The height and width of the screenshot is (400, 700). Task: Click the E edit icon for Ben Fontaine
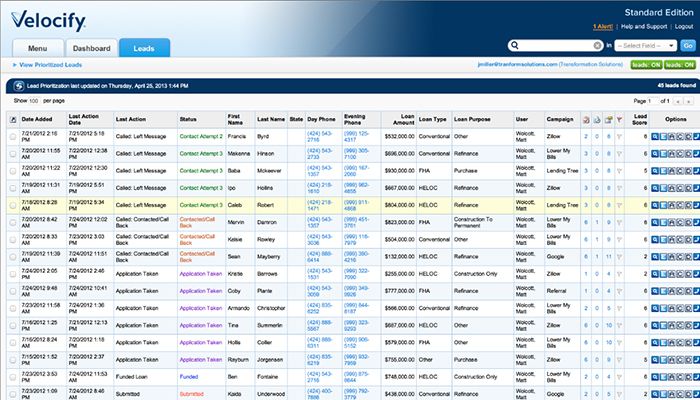[663, 377]
